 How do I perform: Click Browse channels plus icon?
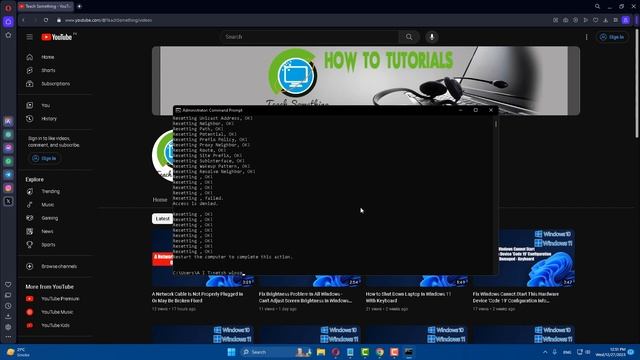pos(29,267)
